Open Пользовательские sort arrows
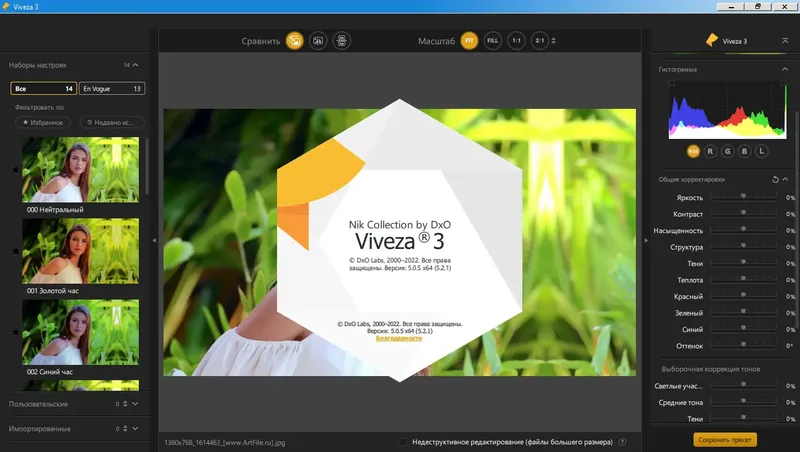Viewport: 800px width, 452px height. [x=125, y=404]
